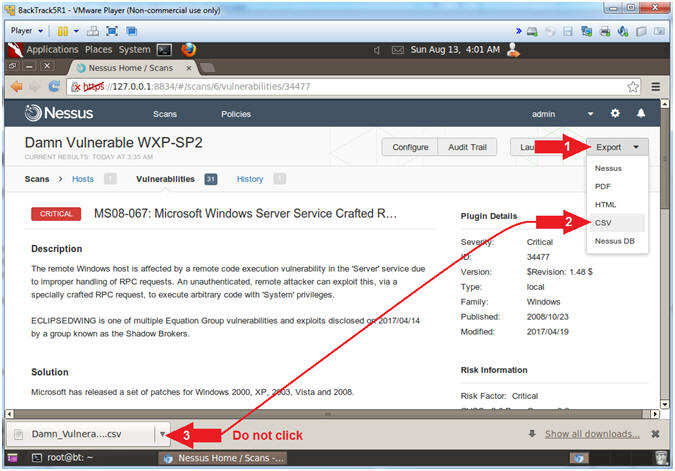
Task: Click the volume speaker icon in panel
Action: coord(377,50)
